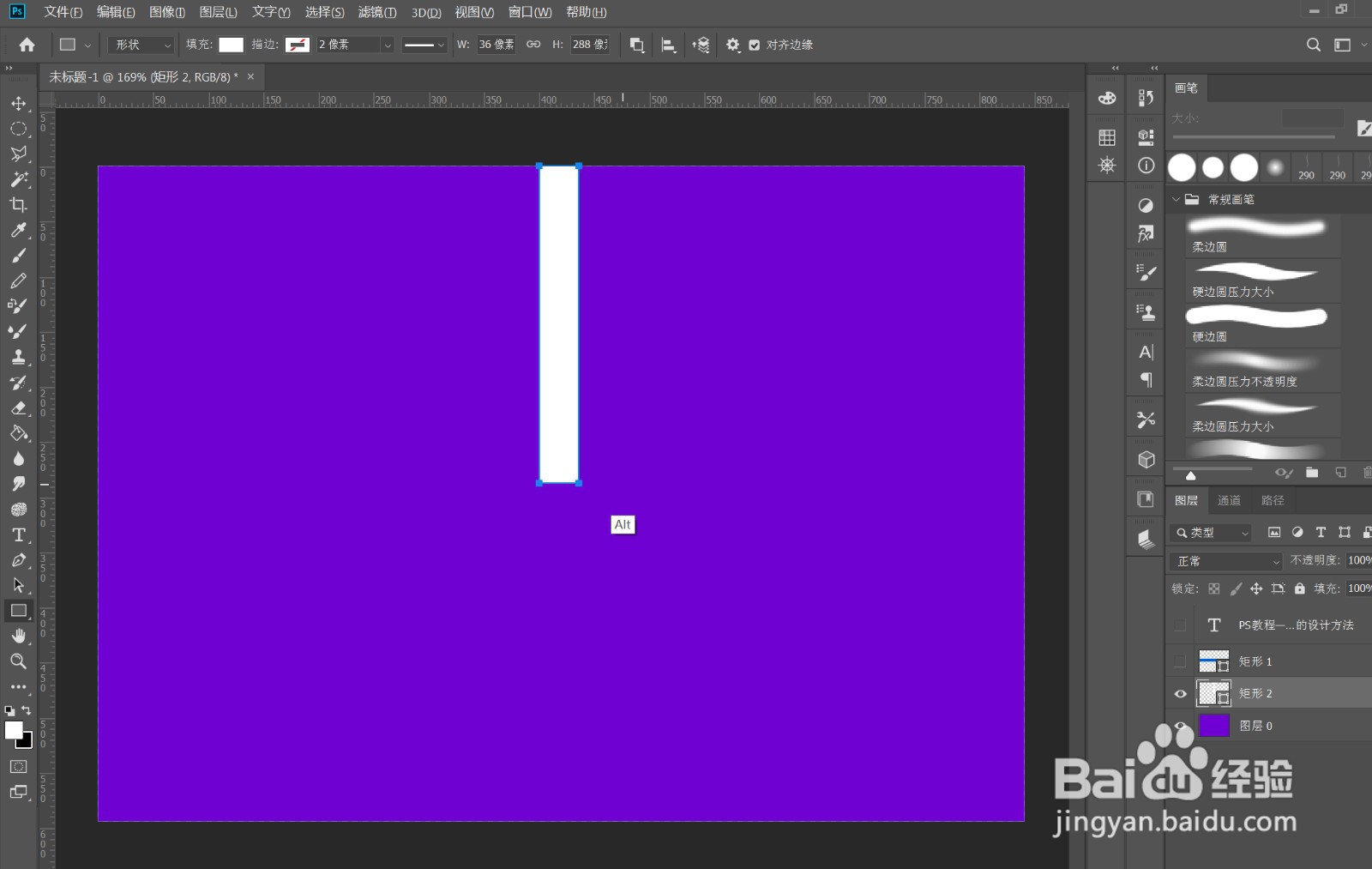Open the stroke color swatch

(298, 45)
